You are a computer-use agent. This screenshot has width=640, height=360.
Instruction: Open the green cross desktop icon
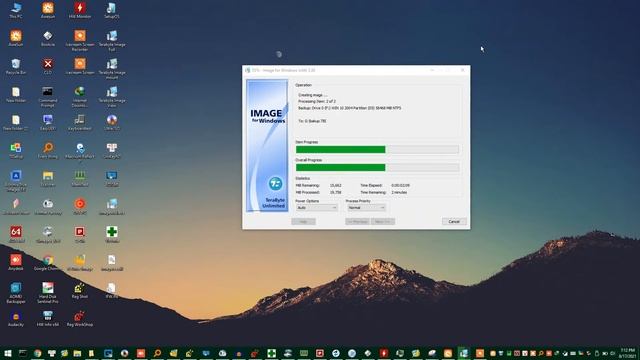[112, 235]
